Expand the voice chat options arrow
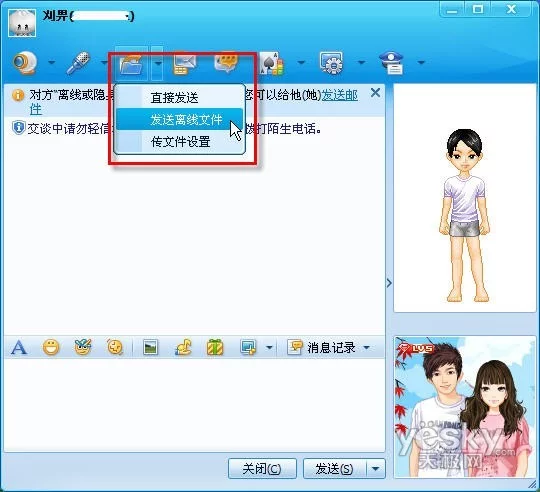 pyautogui.click(x=104, y=63)
